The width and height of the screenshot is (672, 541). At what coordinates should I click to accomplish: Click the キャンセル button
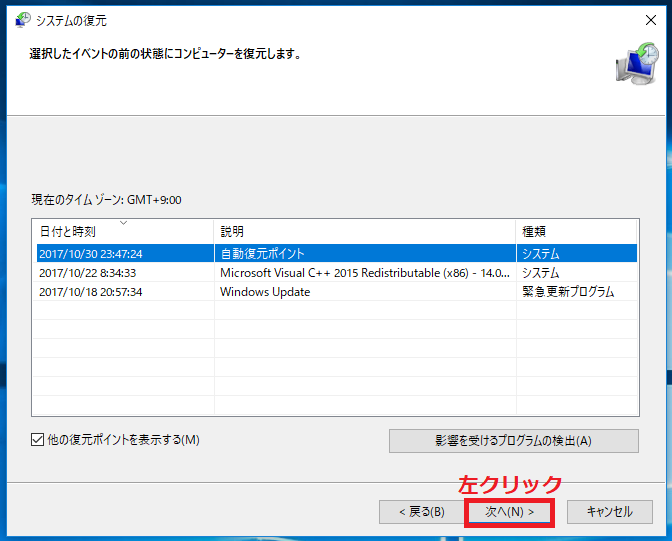[x=609, y=512]
